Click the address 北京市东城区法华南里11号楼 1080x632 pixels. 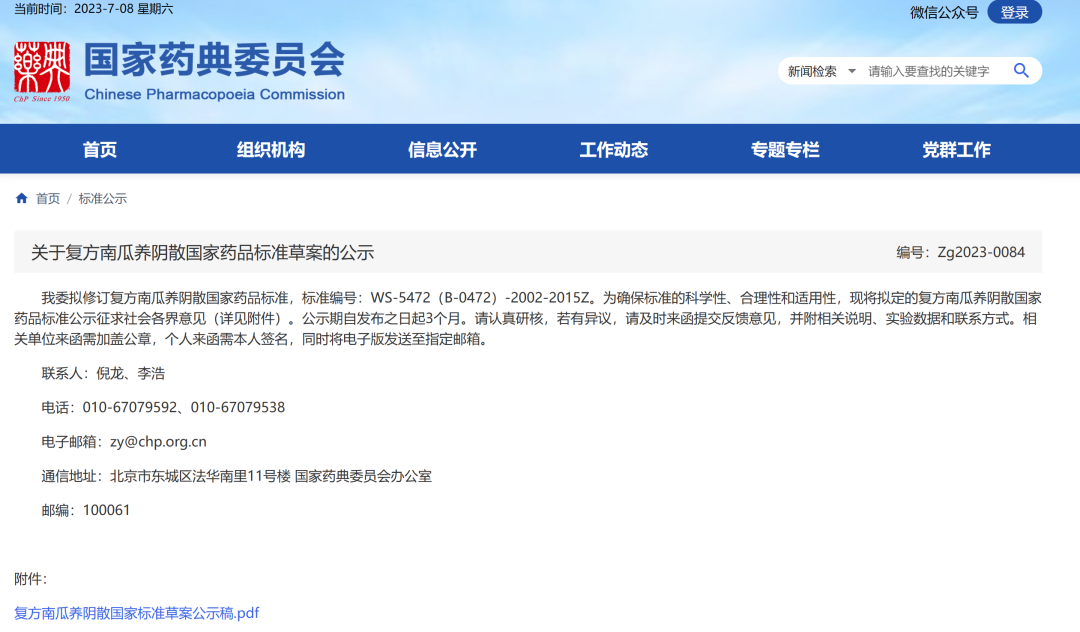click(x=200, y=476)
